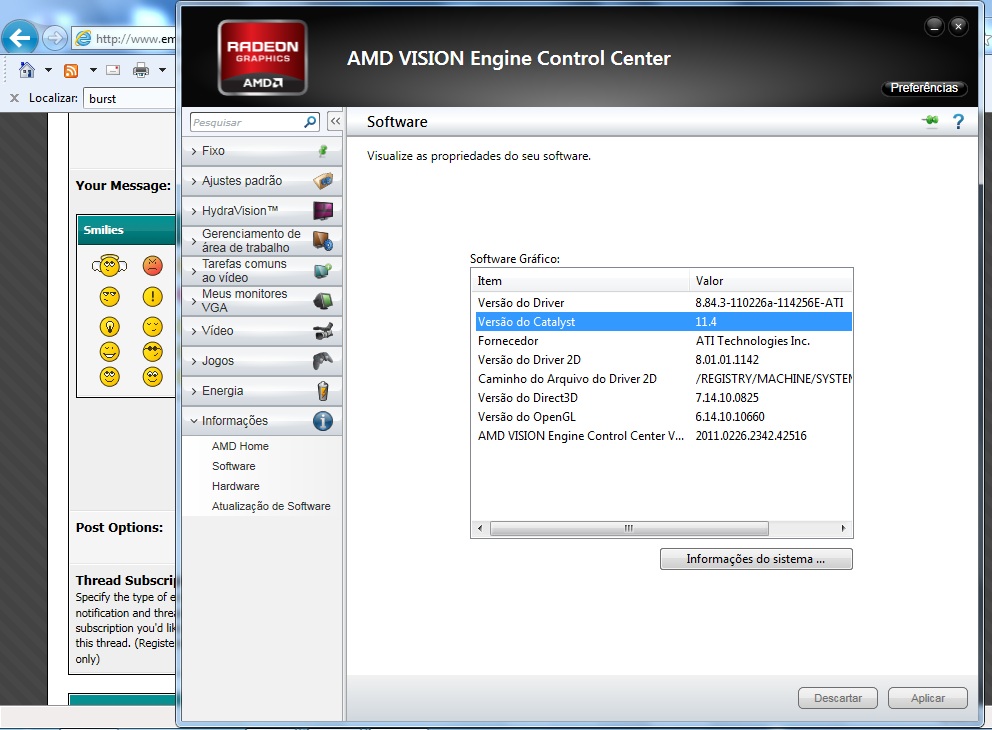This screenshot has width=992, height=730.
Task: Insert the lightbulb idea smiley
Action: [110, 326]
